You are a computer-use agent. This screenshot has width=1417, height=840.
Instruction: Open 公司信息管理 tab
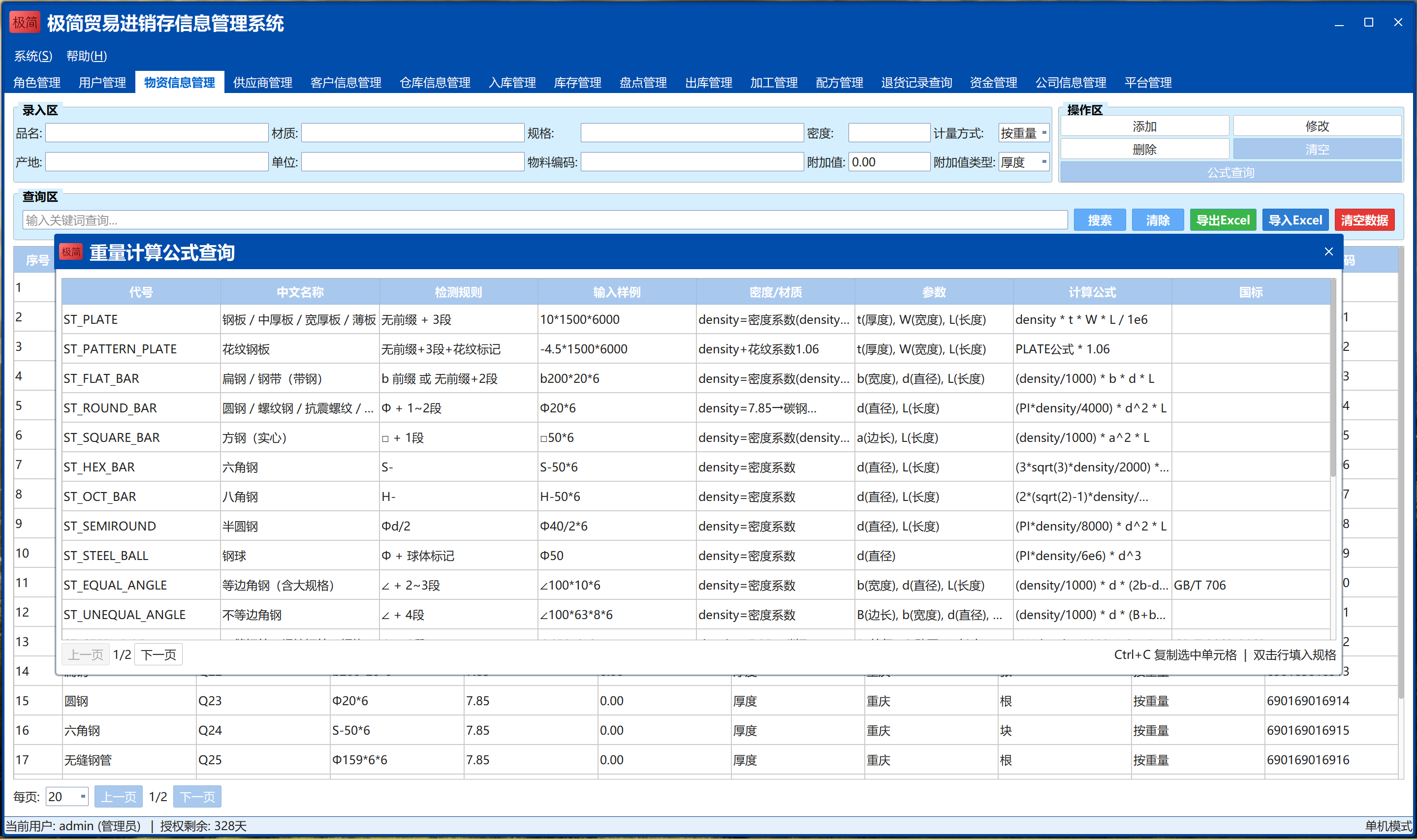point(1071,83)
